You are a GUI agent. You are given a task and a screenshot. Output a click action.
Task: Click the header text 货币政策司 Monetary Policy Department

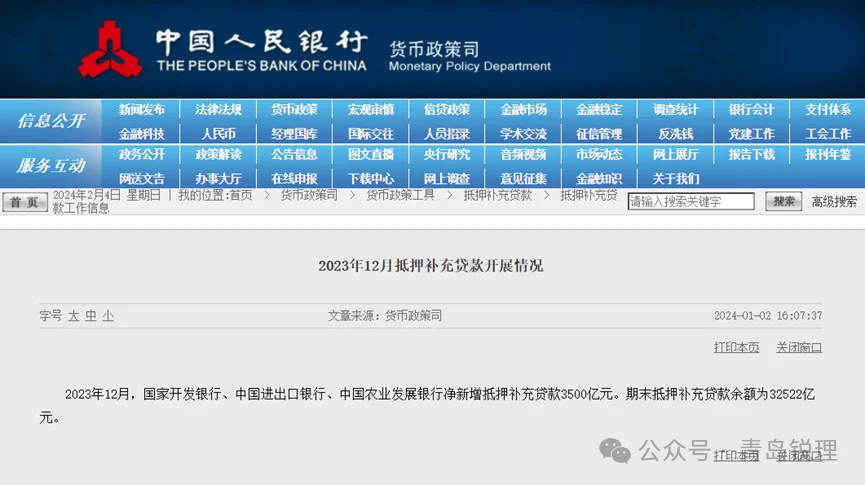pos(469,57)
